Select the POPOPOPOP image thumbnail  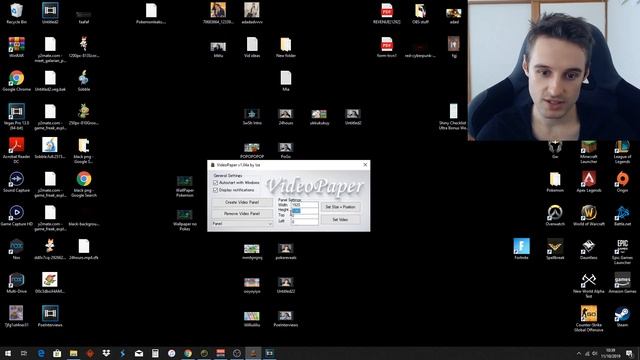click(252, 151)
